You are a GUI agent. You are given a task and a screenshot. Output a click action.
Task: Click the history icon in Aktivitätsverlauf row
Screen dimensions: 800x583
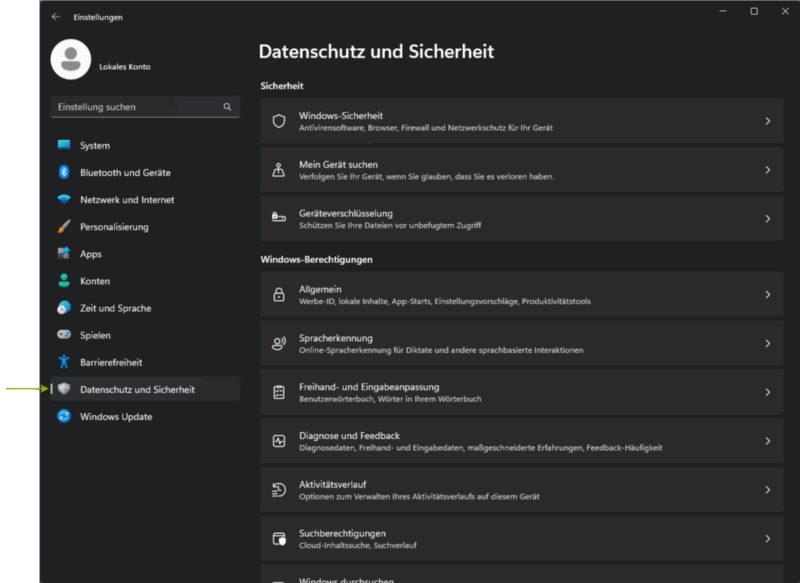click(279, 490)
